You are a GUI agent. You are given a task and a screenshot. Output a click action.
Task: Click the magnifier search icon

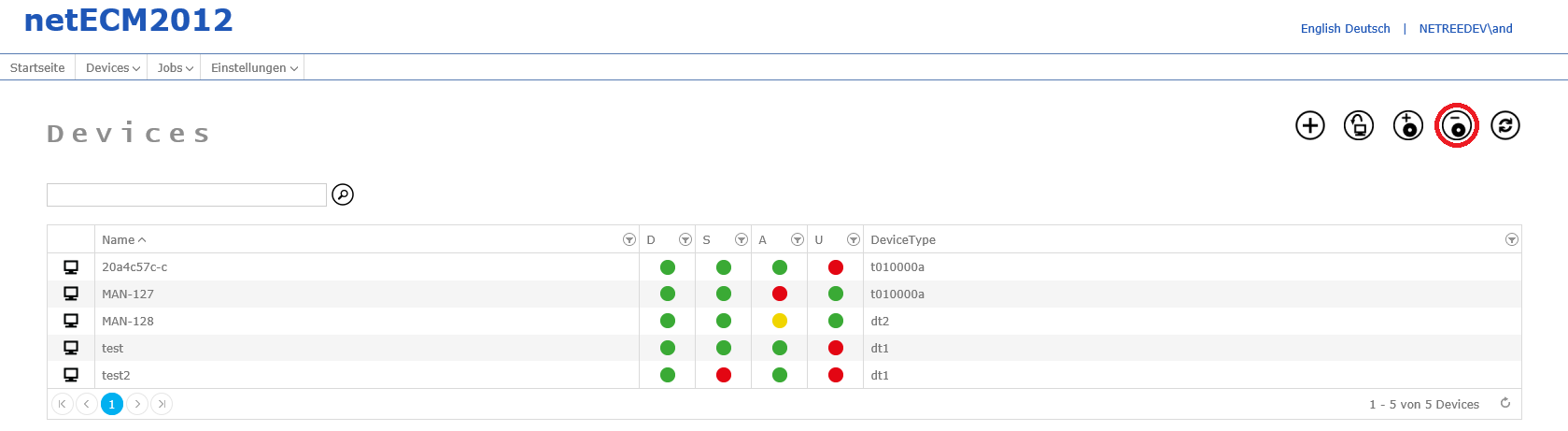343,194
